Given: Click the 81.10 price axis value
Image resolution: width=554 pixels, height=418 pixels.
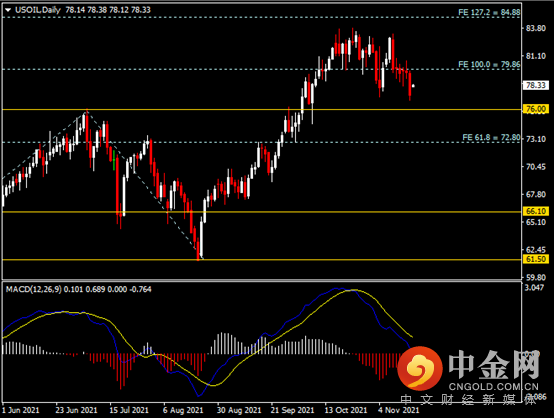Looking at the screenshot, I should coord(536,56).
